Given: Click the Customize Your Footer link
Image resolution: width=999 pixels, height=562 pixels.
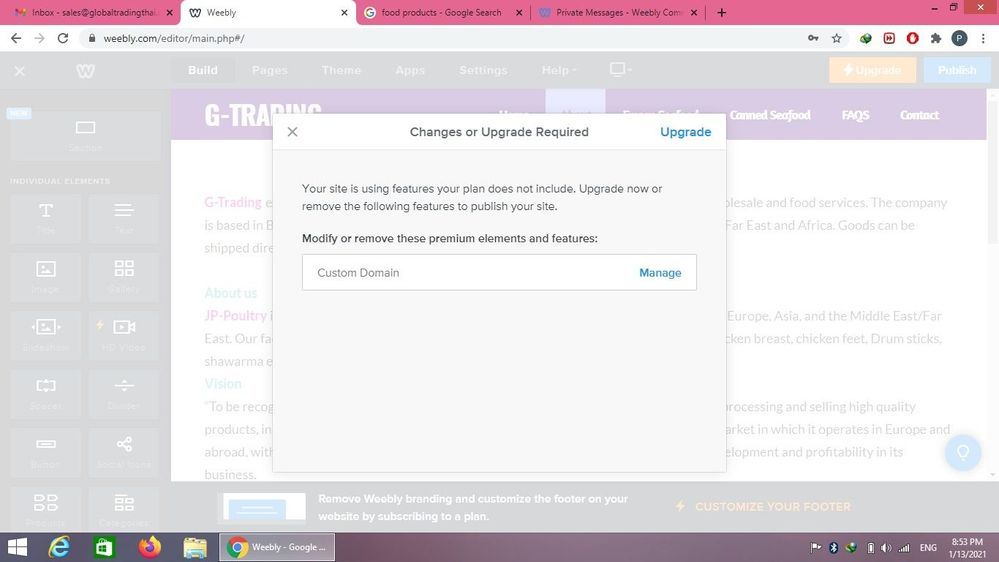Looking at the screenshot, I should (772, 507).
